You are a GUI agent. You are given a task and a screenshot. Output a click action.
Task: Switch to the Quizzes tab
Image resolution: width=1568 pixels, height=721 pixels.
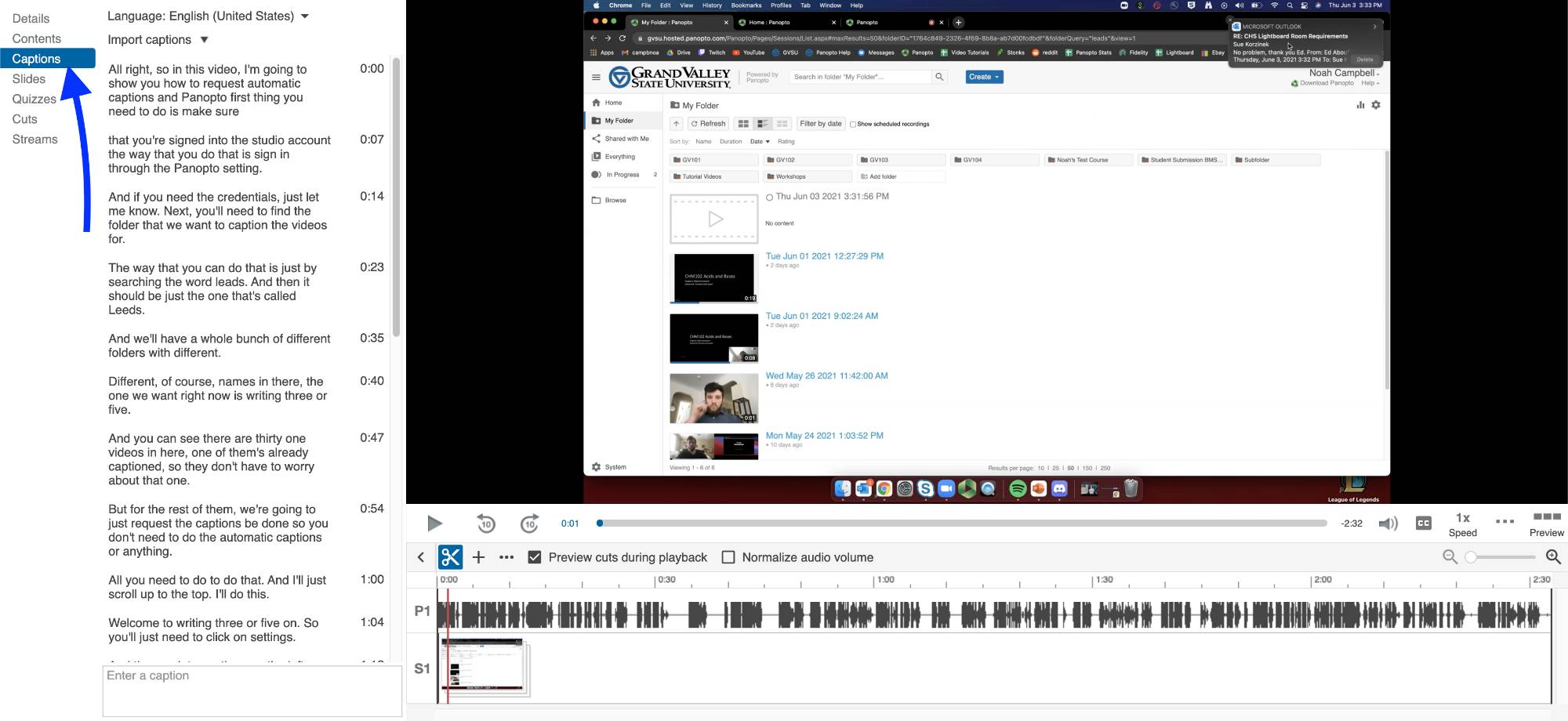[34, 100]
